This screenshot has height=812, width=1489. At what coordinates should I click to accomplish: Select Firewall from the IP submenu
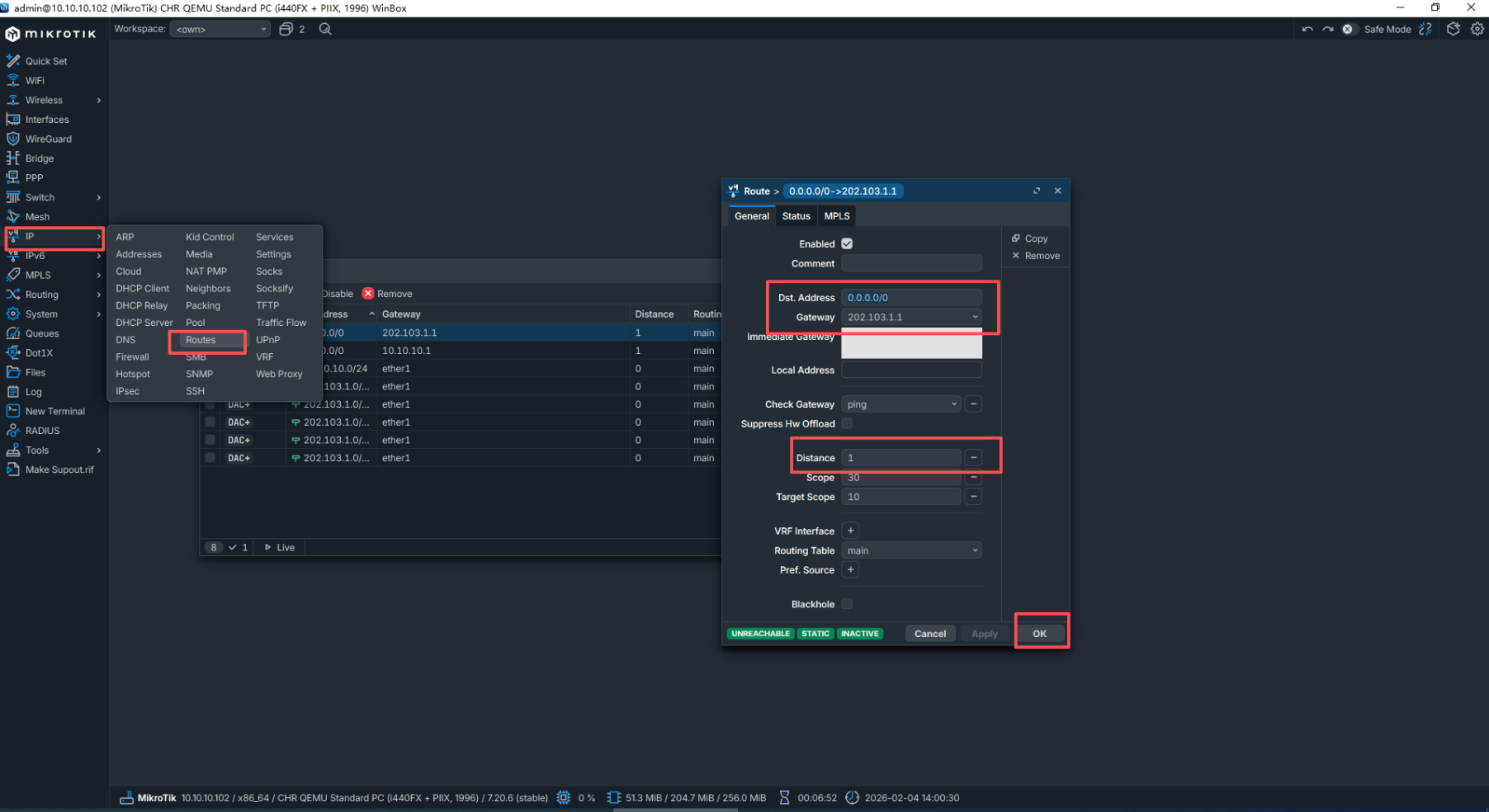point(132,356)
